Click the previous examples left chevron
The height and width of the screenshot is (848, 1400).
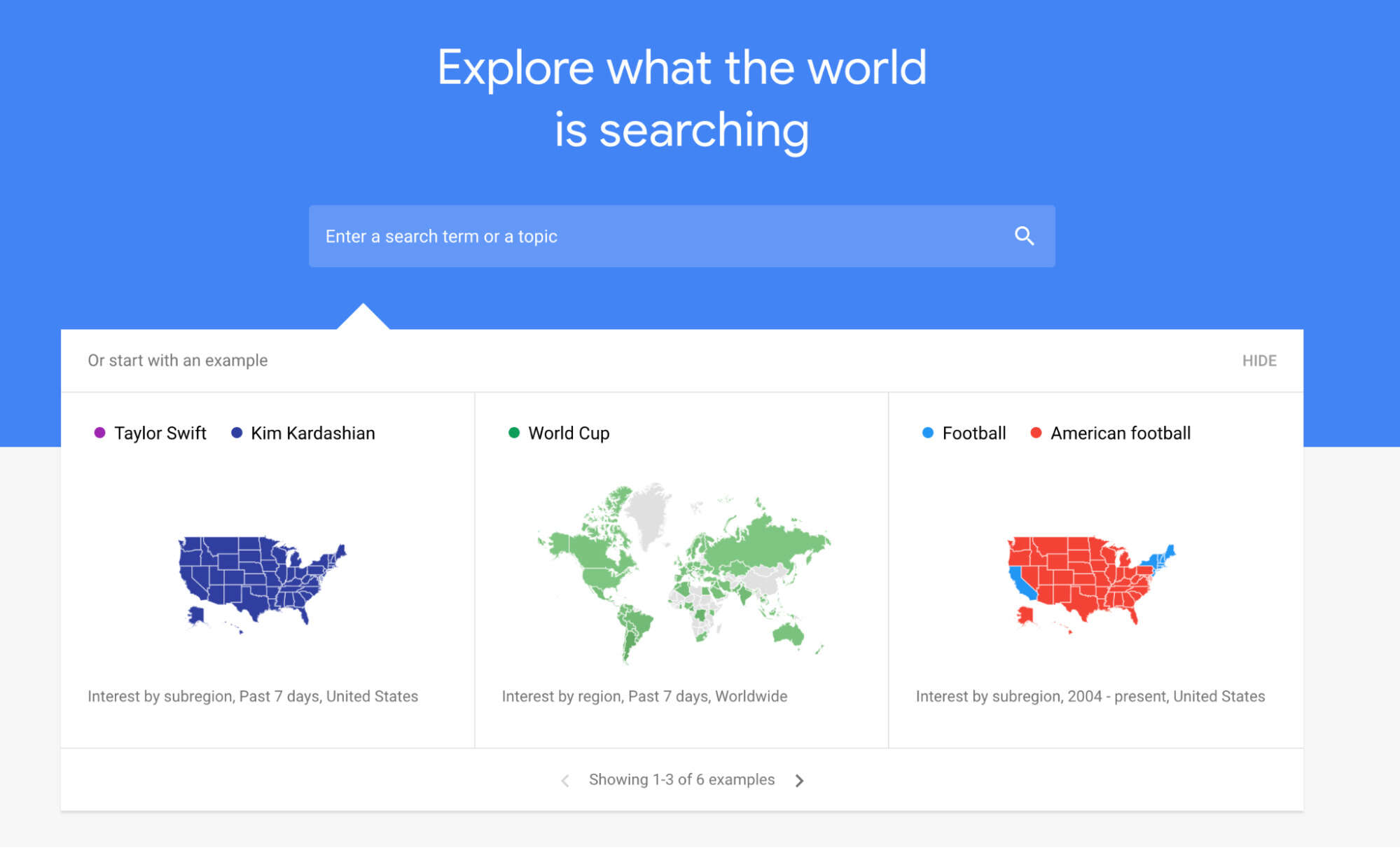coord(565,780)
